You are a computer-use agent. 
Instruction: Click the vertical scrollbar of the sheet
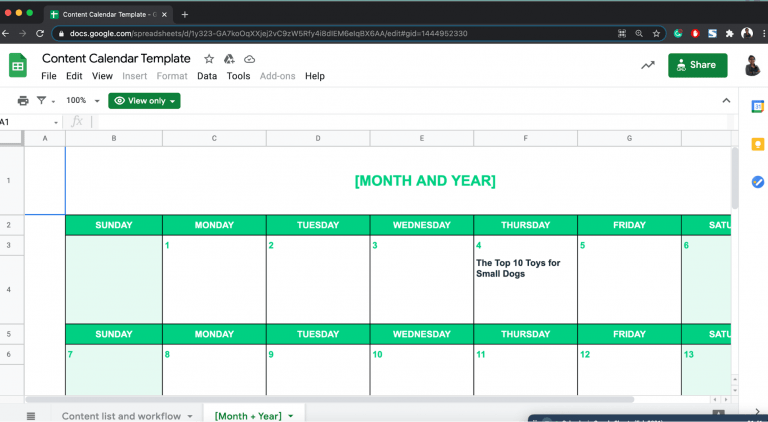[x=735, y=178]
